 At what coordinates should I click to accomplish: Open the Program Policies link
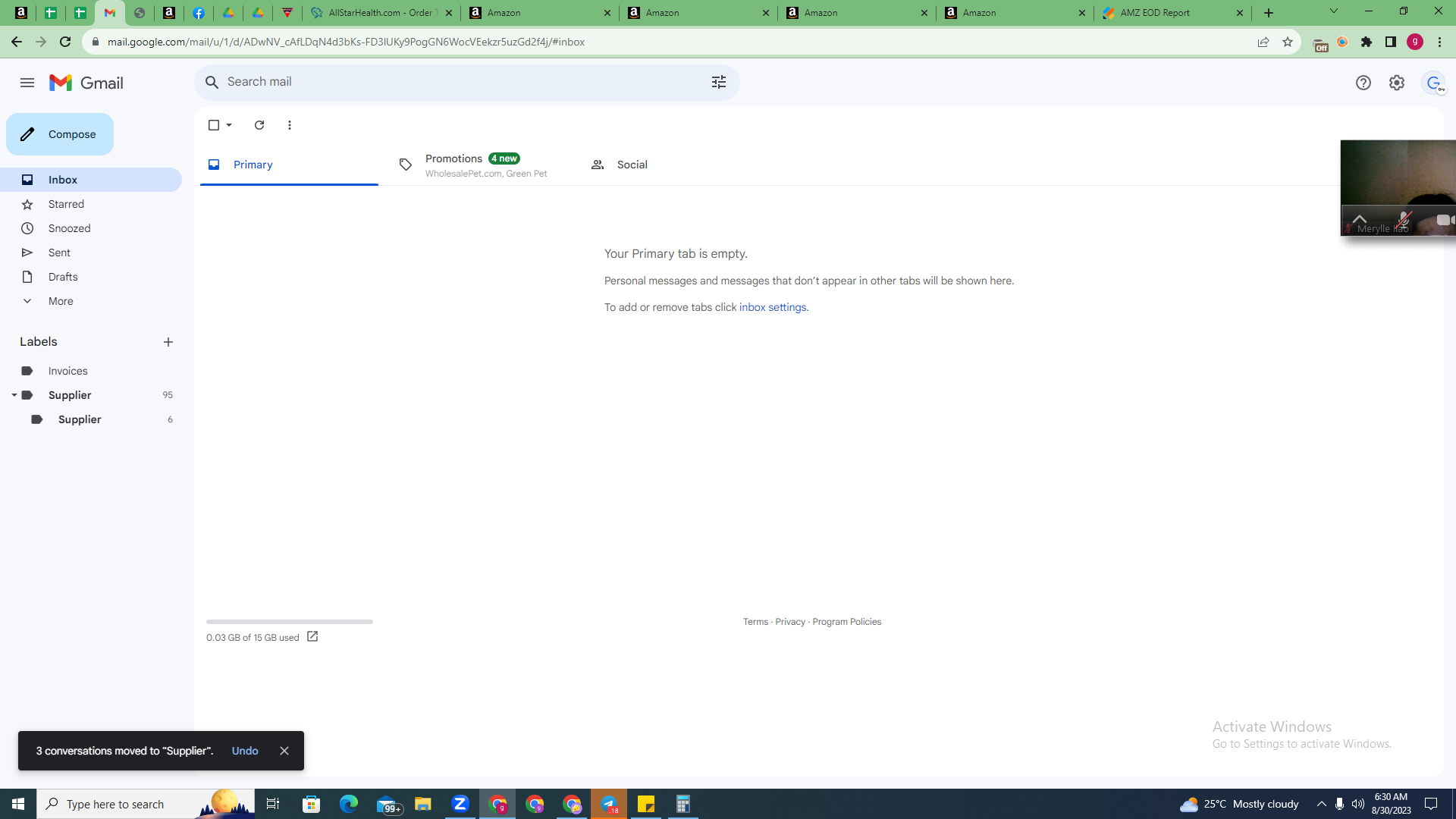(x=847, y=622)
